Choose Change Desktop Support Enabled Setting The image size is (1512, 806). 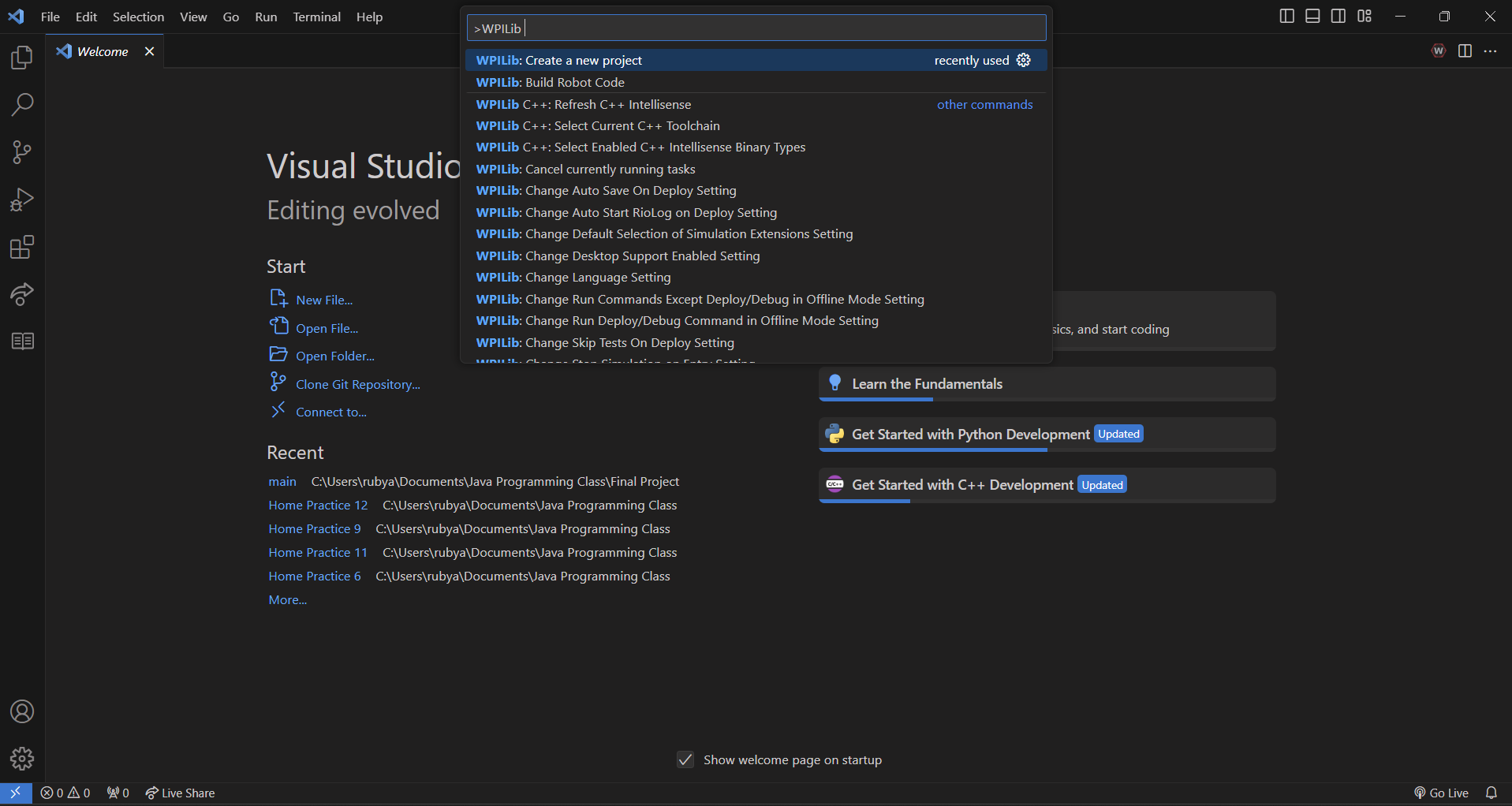(x=756, y=256)
